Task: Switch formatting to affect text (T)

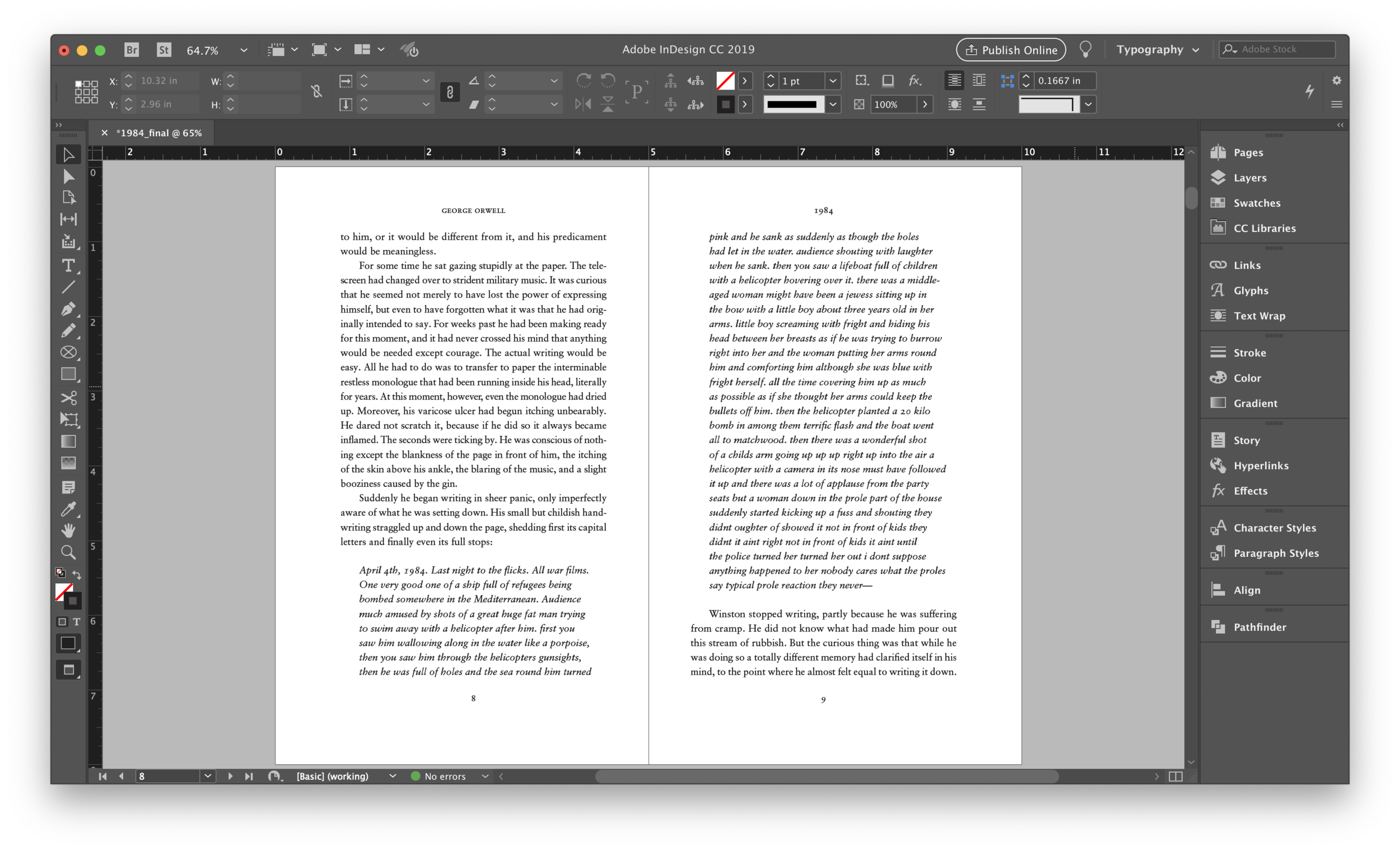Action: [x=76, y=622]
